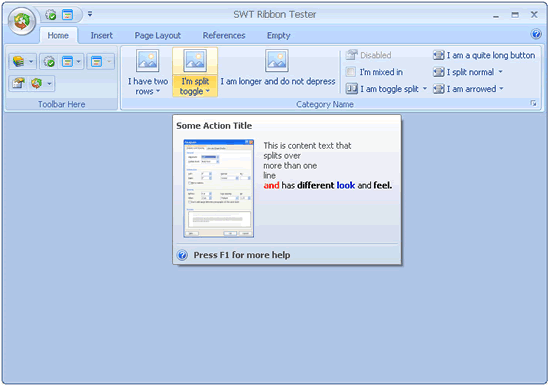Switch to the Home tab
Viewport: 550px width, 386px height.
[x=58, y=35]
